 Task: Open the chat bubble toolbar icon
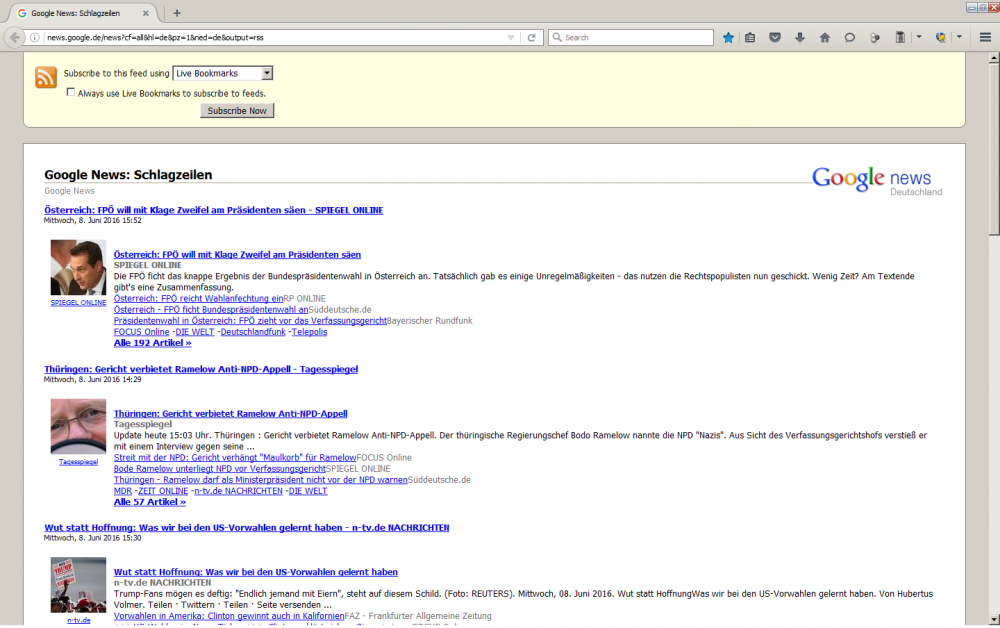[849, 38]
